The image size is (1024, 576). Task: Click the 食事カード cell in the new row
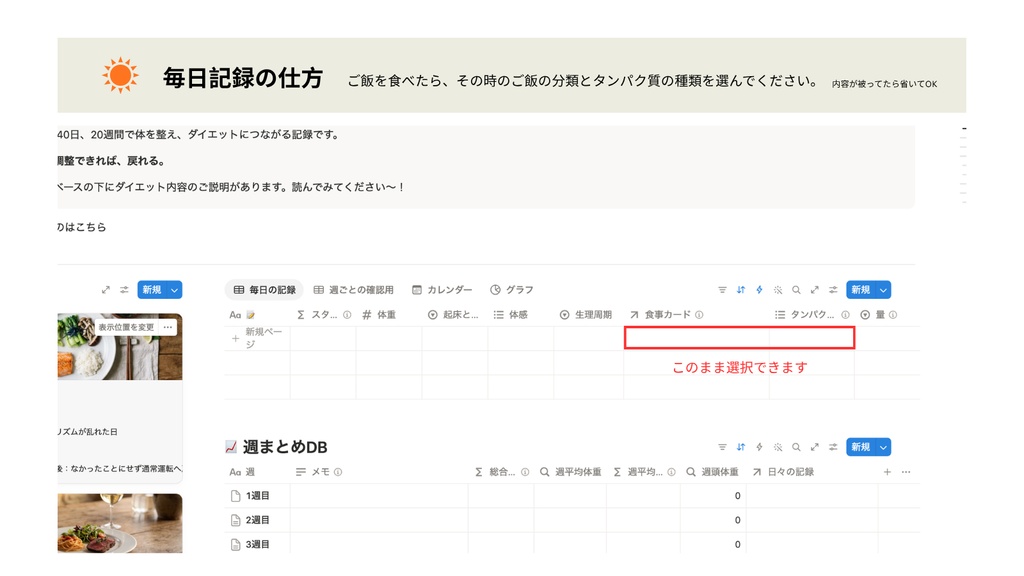[x=696, y=338]
